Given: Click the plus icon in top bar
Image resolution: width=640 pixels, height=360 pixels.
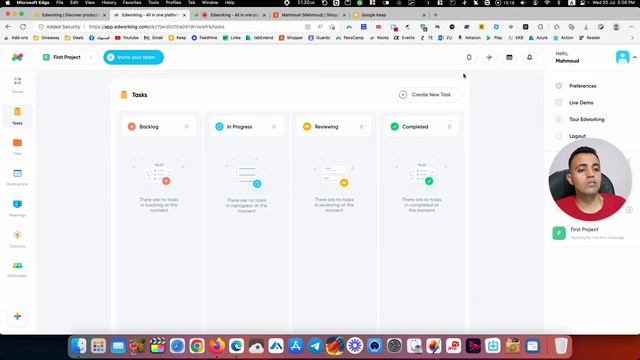Looking at the screenshot, I should click(x=489, y=58).
